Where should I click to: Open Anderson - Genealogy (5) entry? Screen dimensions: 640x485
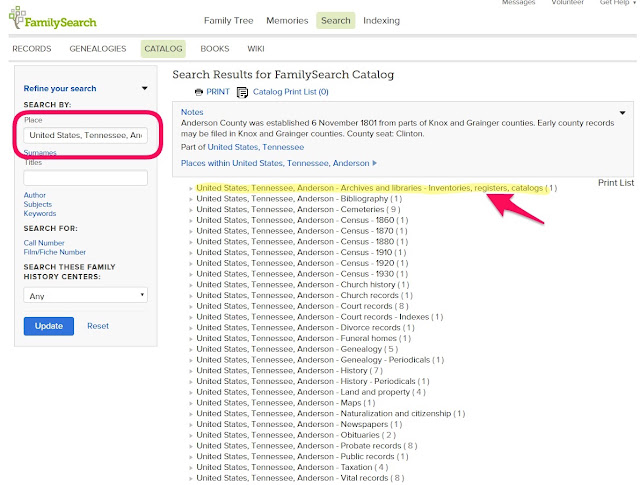click(297, 349)
